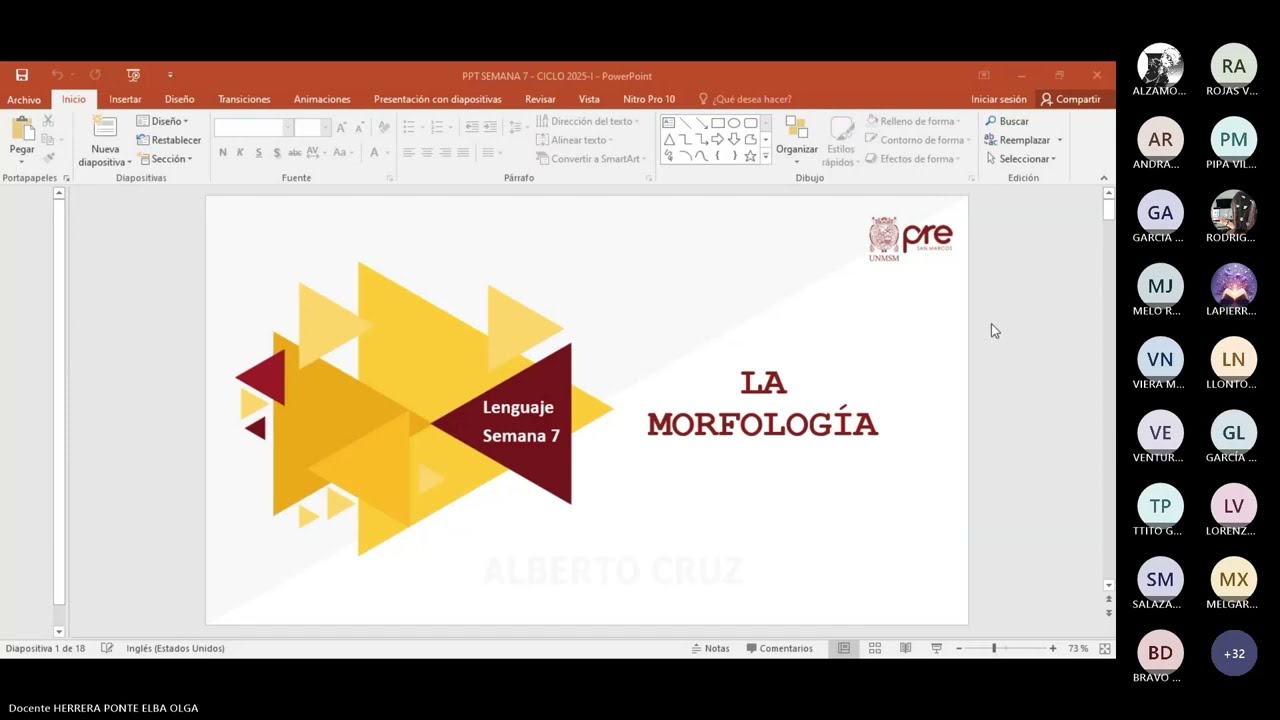Open the font name combo box

pyautogui.click(x=253, y=127)
